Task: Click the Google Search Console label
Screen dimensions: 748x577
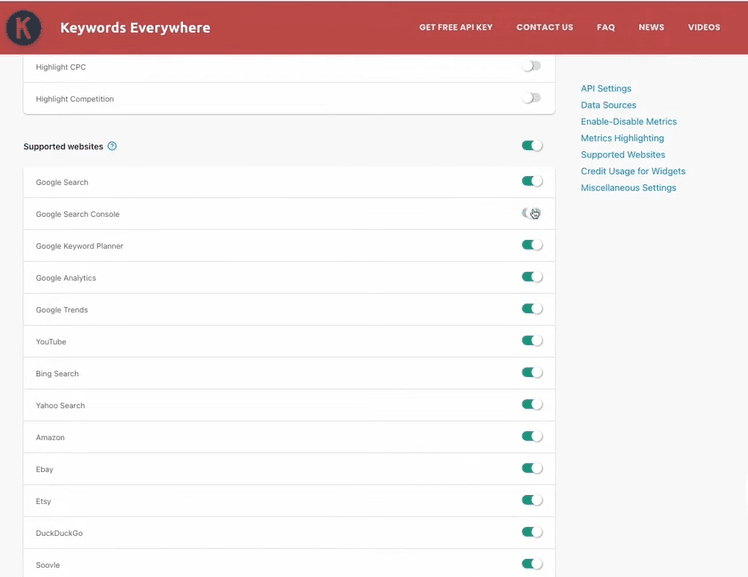Action: coord(77,215)
